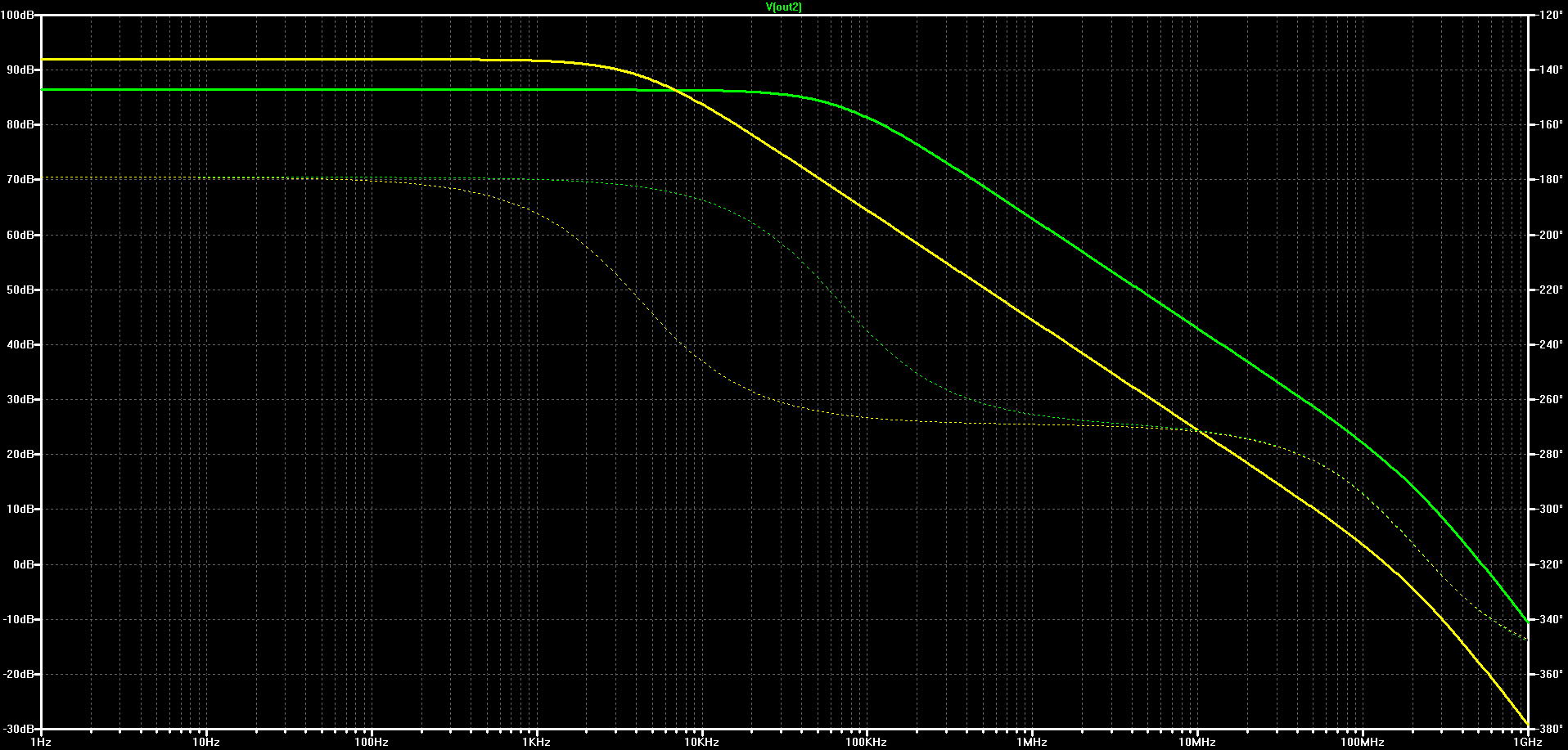The width and height of the screenshot is (1568, 750).
Task: Click the "-240°" phase axis label
Action: (1549, 344)
